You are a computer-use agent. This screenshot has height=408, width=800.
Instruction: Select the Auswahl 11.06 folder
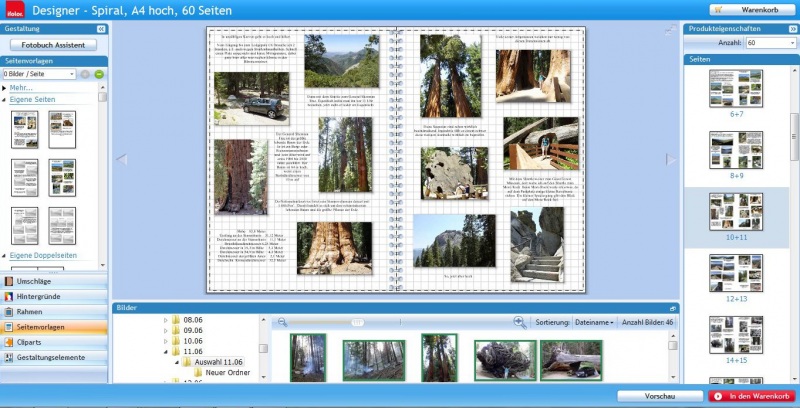coord(213,362)
